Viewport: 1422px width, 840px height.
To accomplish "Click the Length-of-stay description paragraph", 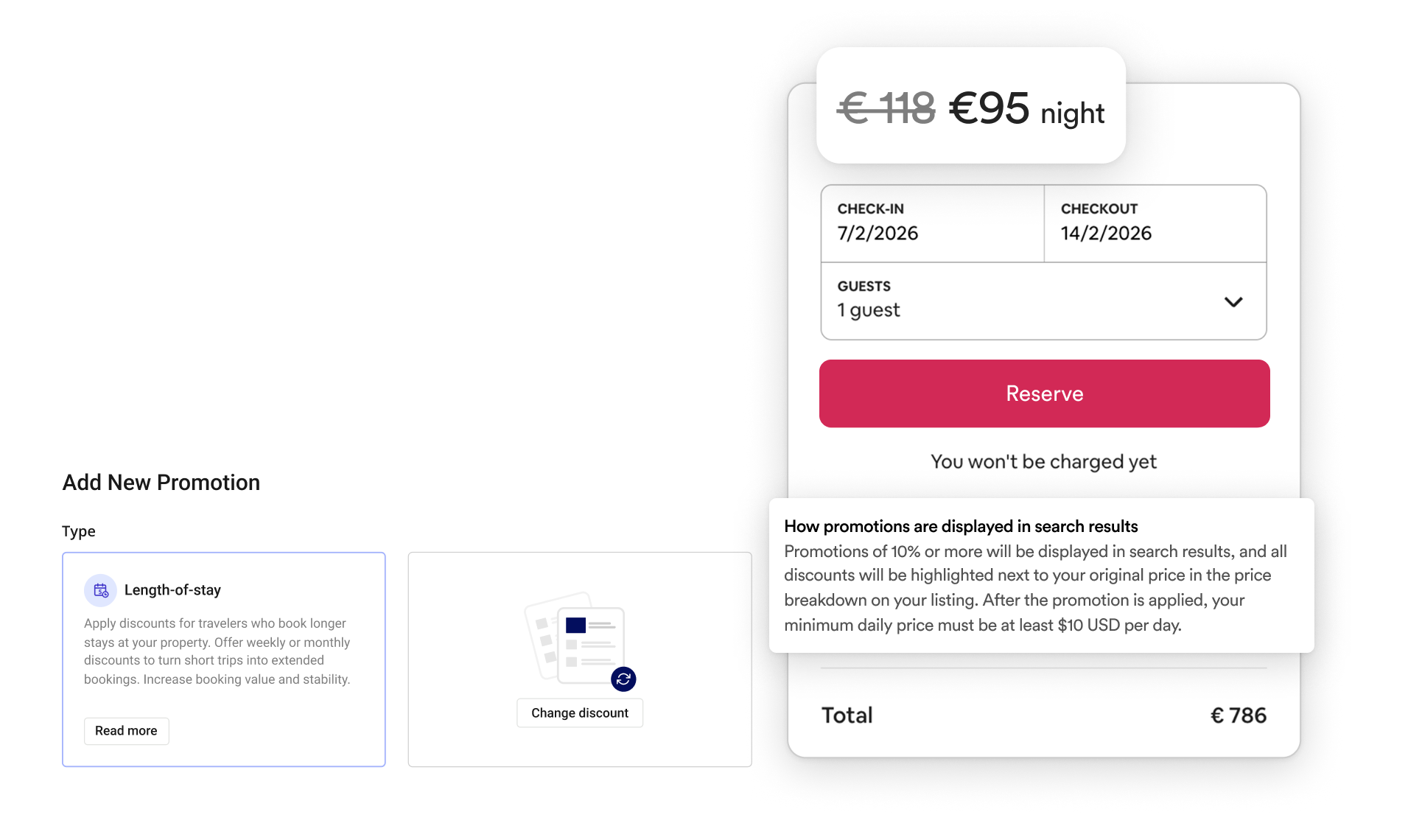I will (x=217, y=651).
